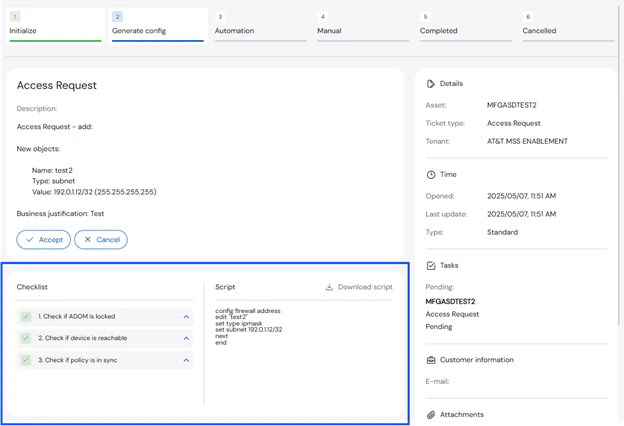Image resolution: width=624 pixels, height=426 pixels.
Task: Click the Attachments paperclip icon
Action: coord(431,415)
